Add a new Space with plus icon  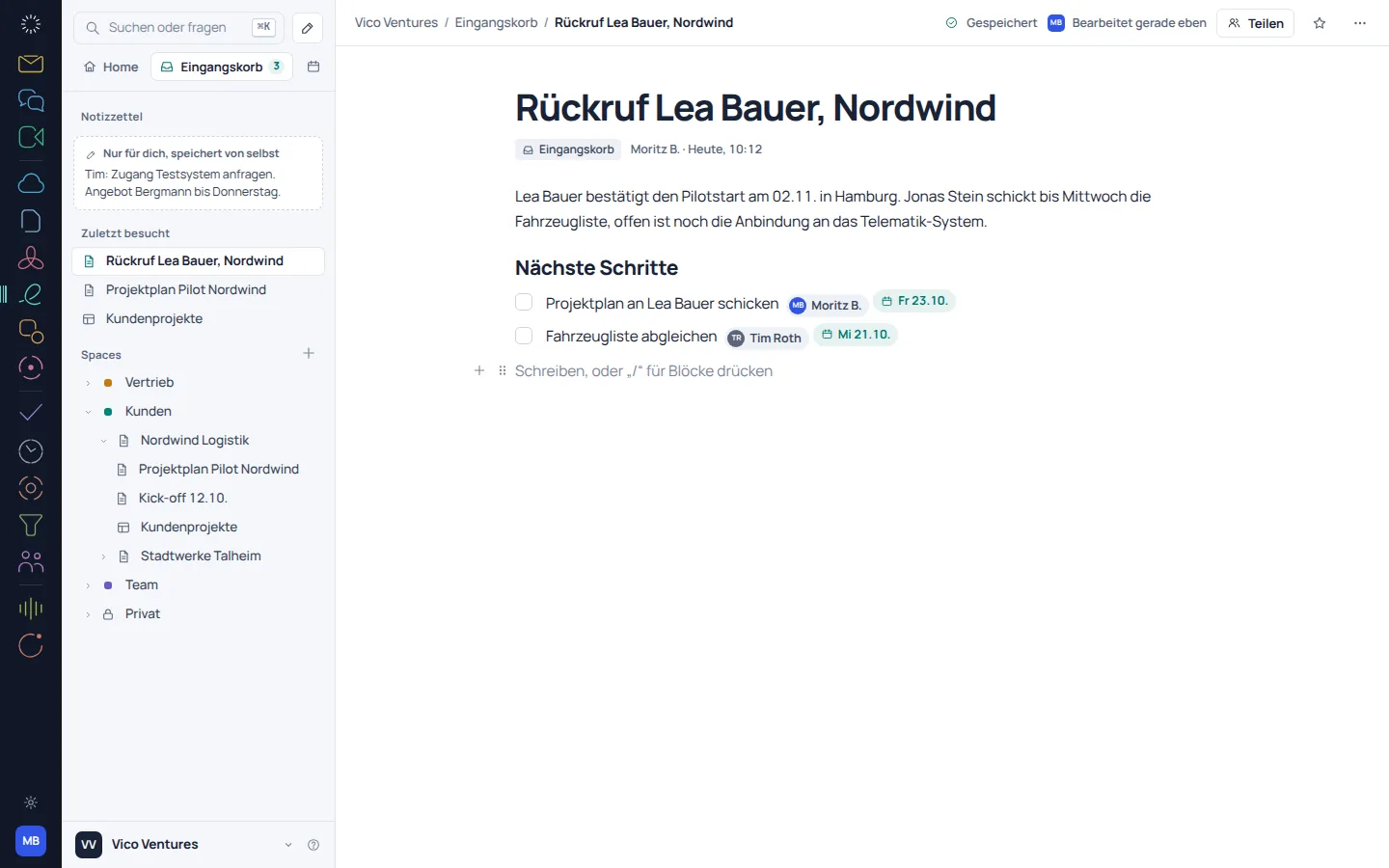pyautogui.click(x=309, y=354)
